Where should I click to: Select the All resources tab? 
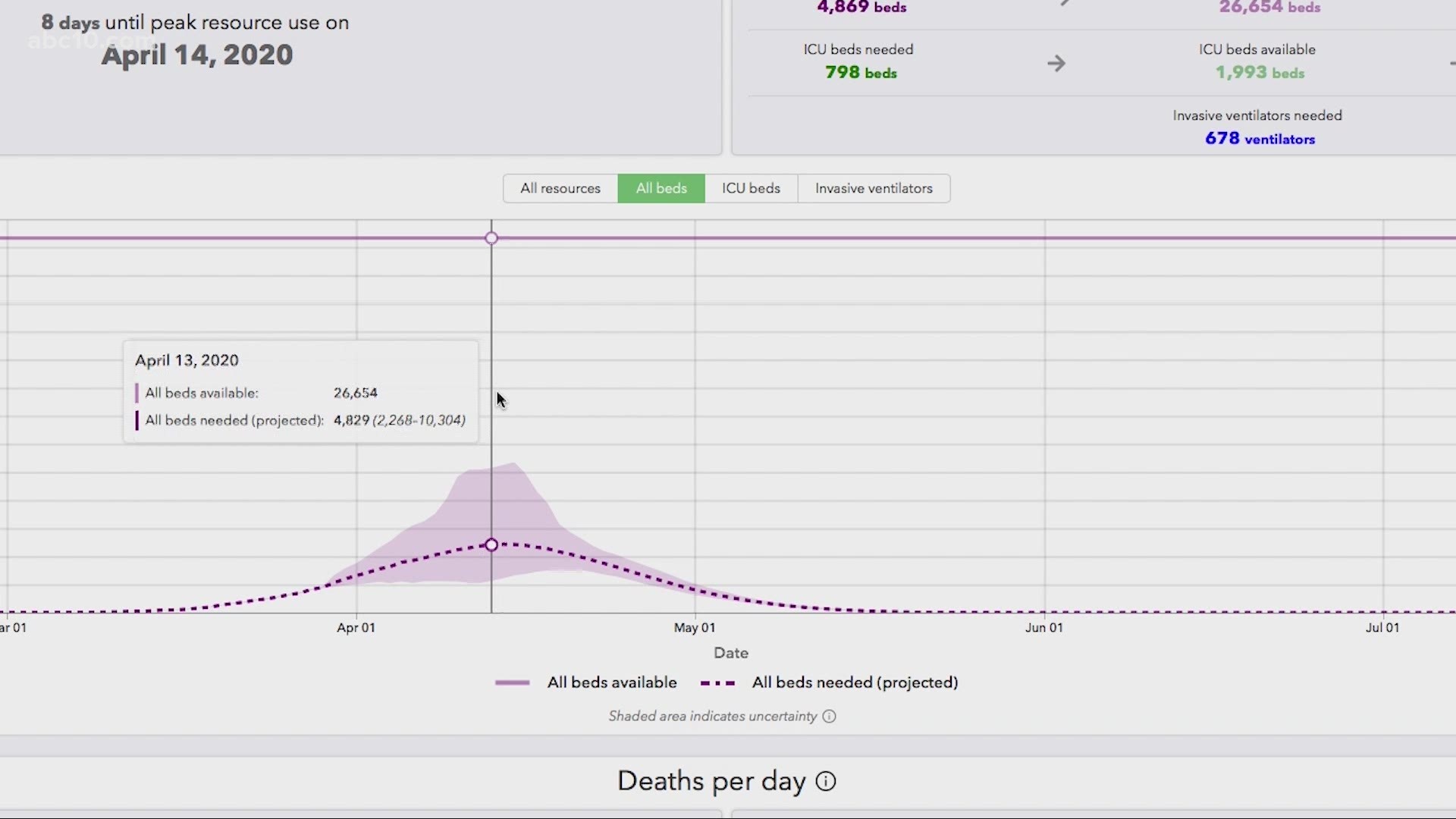click(x=560, y=188)
